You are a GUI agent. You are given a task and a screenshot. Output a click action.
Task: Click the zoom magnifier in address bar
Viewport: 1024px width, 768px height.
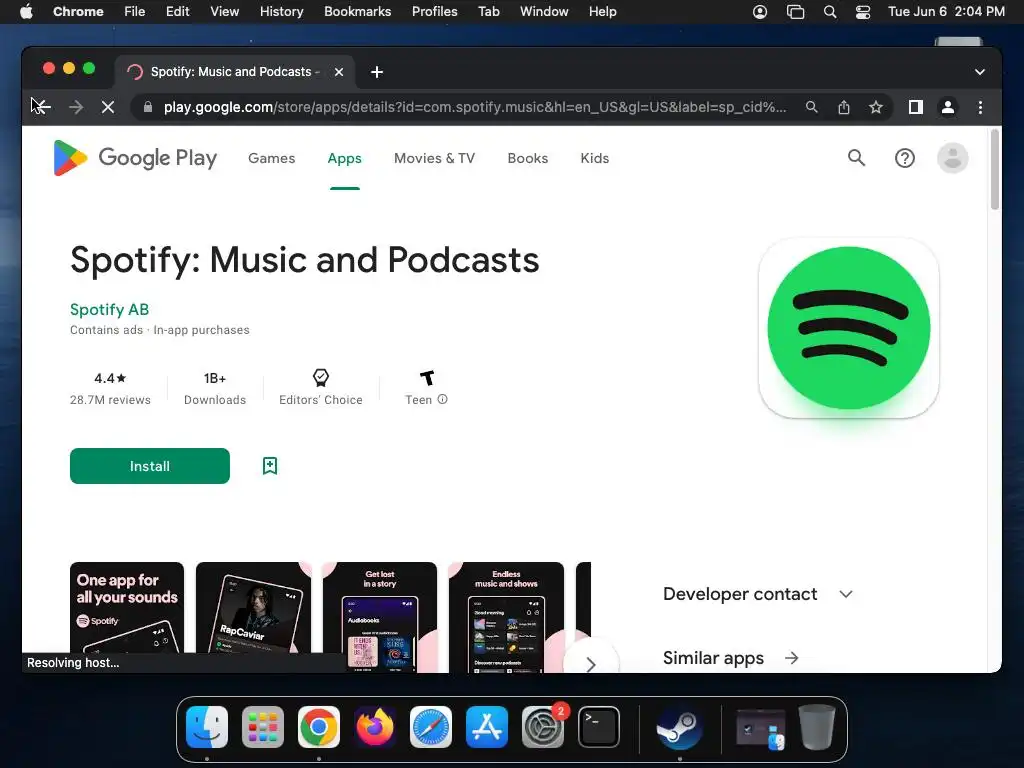[x=811, y=107]
